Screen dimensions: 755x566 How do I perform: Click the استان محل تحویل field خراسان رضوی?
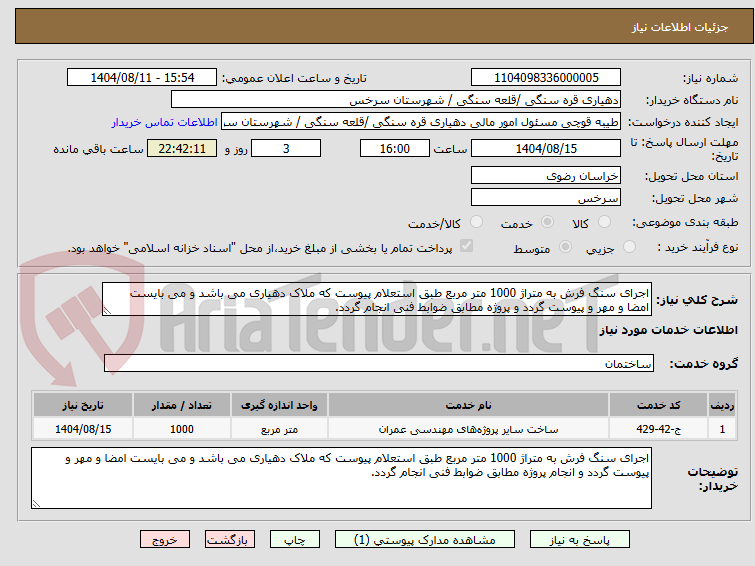point(546,175)
